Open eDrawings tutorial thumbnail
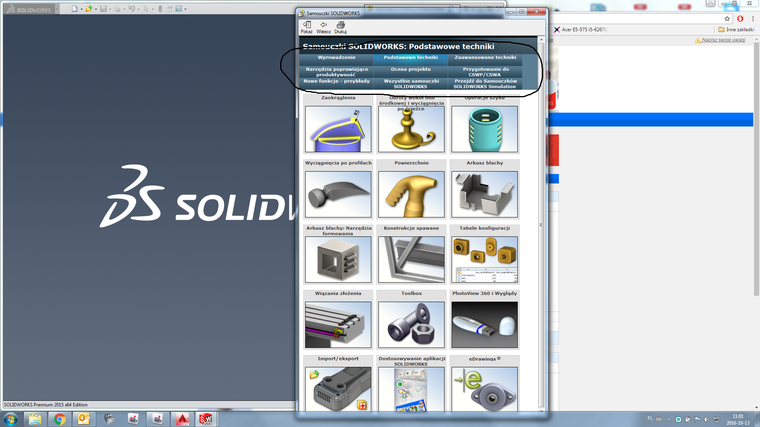This screenshot has width=760, height=427. 484,389
